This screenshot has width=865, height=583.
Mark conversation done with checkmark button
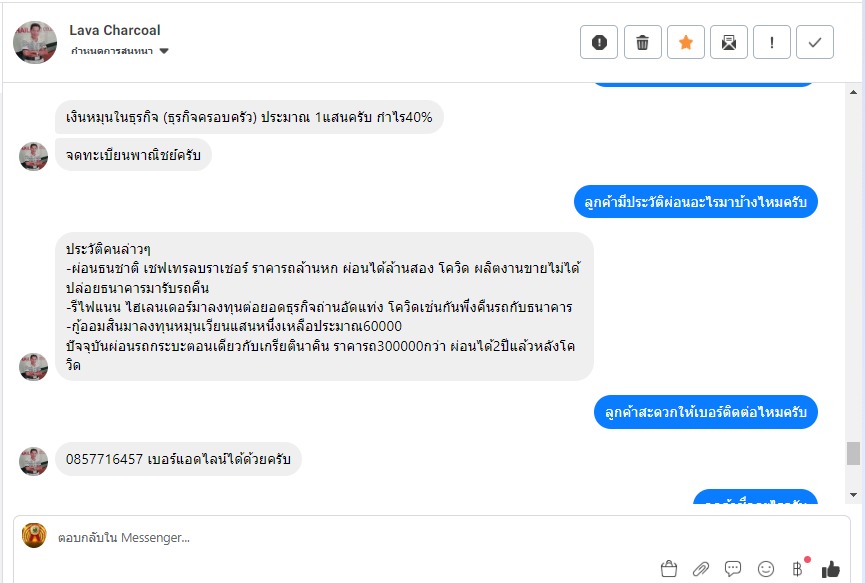[x=815, y=42]
